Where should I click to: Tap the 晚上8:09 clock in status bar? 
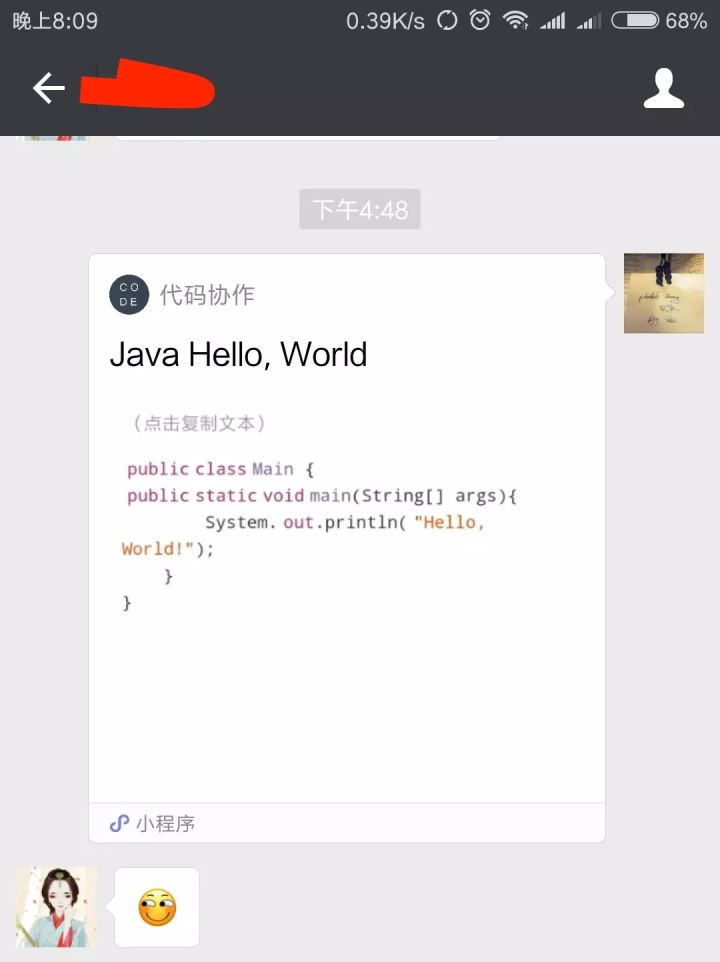55,21
